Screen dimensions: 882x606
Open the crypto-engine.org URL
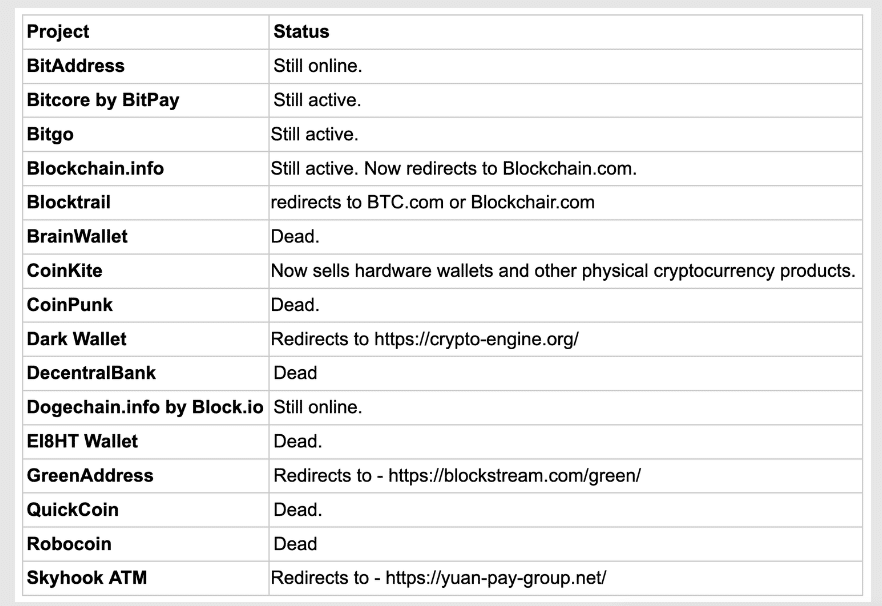(476, 339)
